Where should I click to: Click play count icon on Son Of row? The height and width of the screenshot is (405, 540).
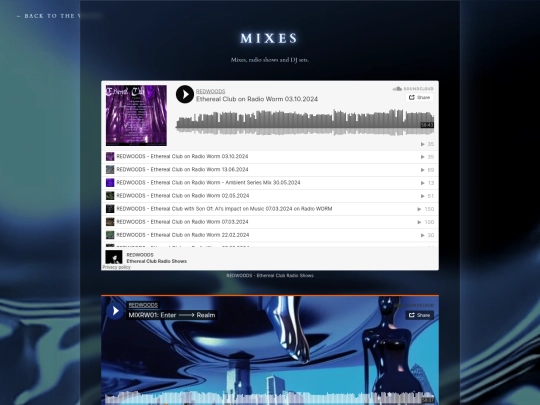[x=419, y=209]
